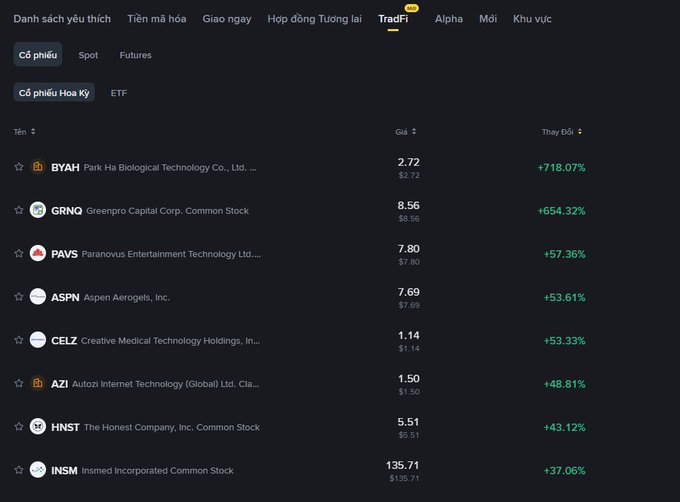Screen dimensions: 680x502
Task: Toggle the star next to ASPN
Action: (19, 297)
